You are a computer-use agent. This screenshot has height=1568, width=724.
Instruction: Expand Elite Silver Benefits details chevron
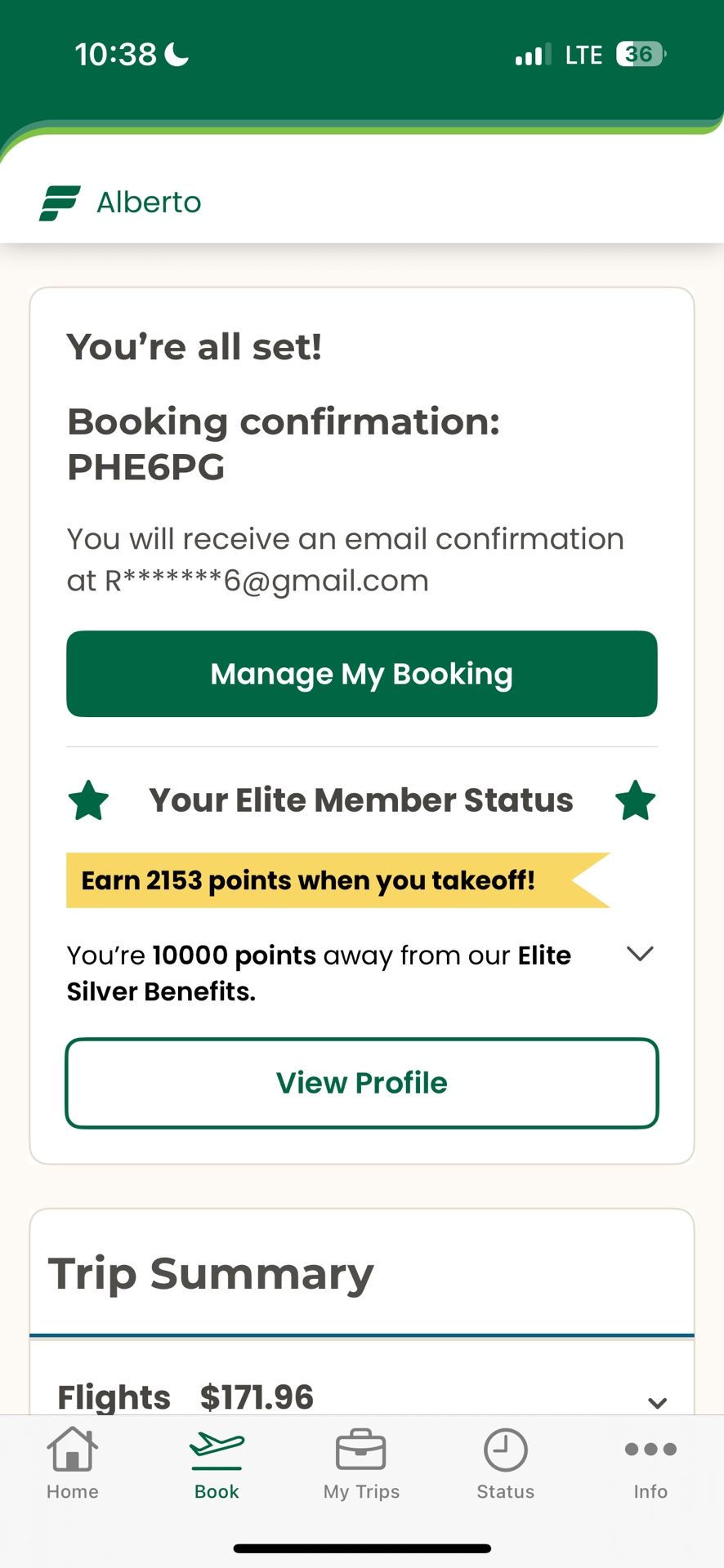pos(640,954)
